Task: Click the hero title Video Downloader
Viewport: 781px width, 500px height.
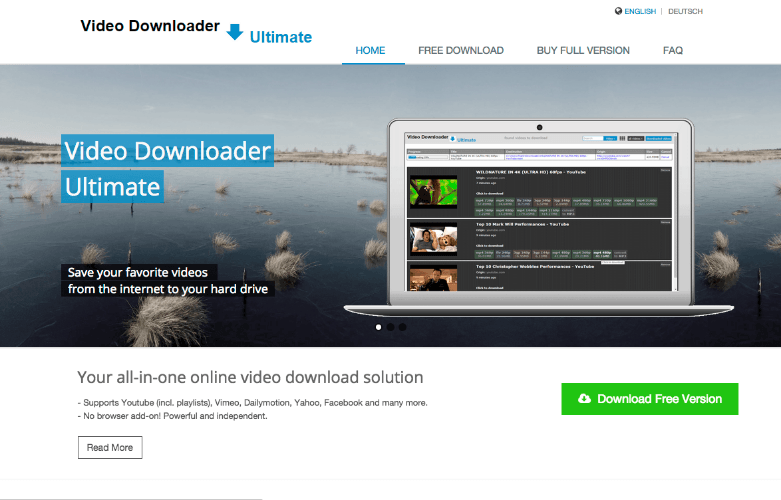Action: tap(167, 150)
